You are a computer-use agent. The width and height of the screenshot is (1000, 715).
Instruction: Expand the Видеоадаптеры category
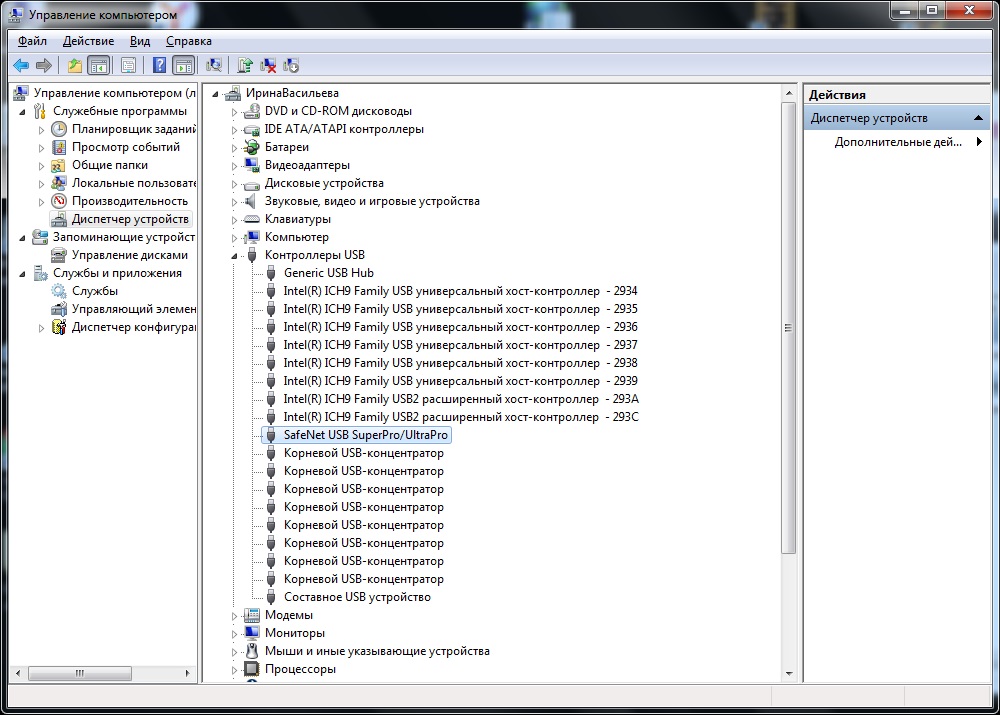pos(235,165)
